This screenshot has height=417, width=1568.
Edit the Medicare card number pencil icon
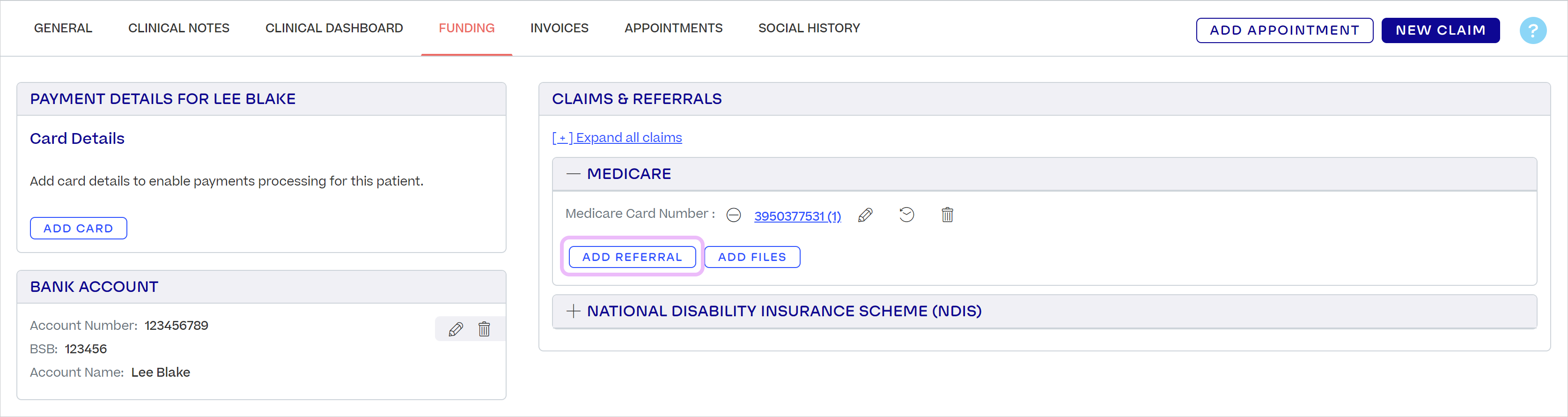point(865,215)
